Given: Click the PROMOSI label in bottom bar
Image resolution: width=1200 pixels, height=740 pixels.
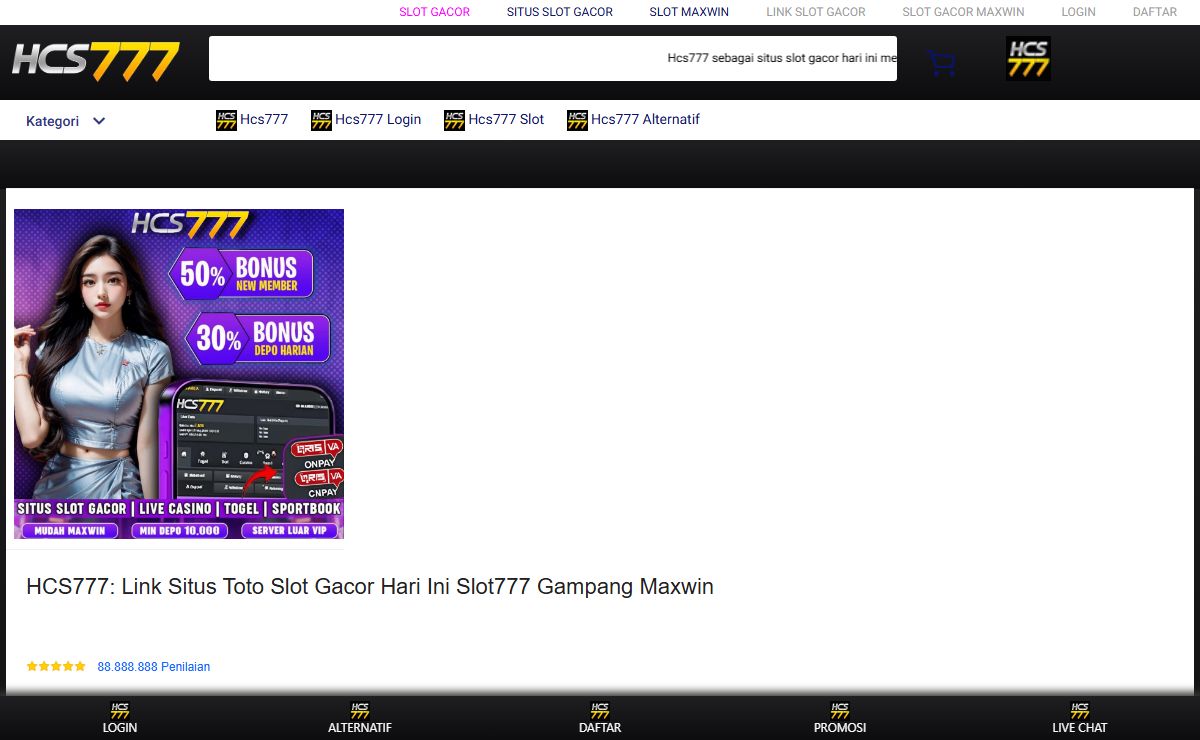Looking at the screenshot, I should click(x=840, y=728).
